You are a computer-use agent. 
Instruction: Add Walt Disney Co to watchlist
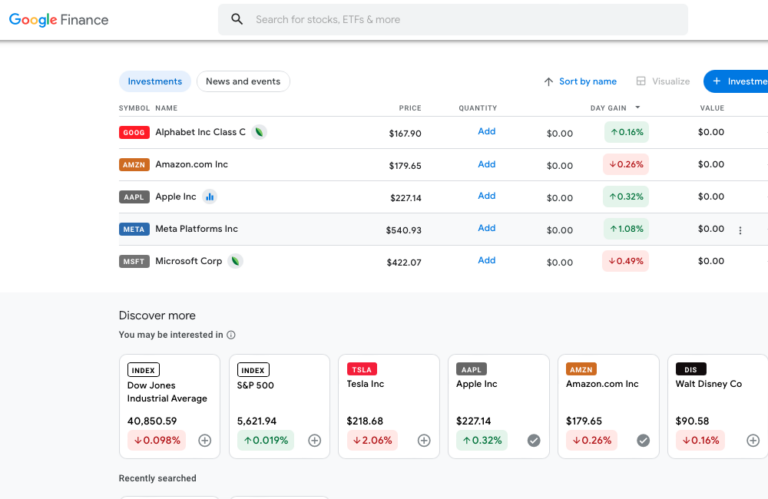753,440
